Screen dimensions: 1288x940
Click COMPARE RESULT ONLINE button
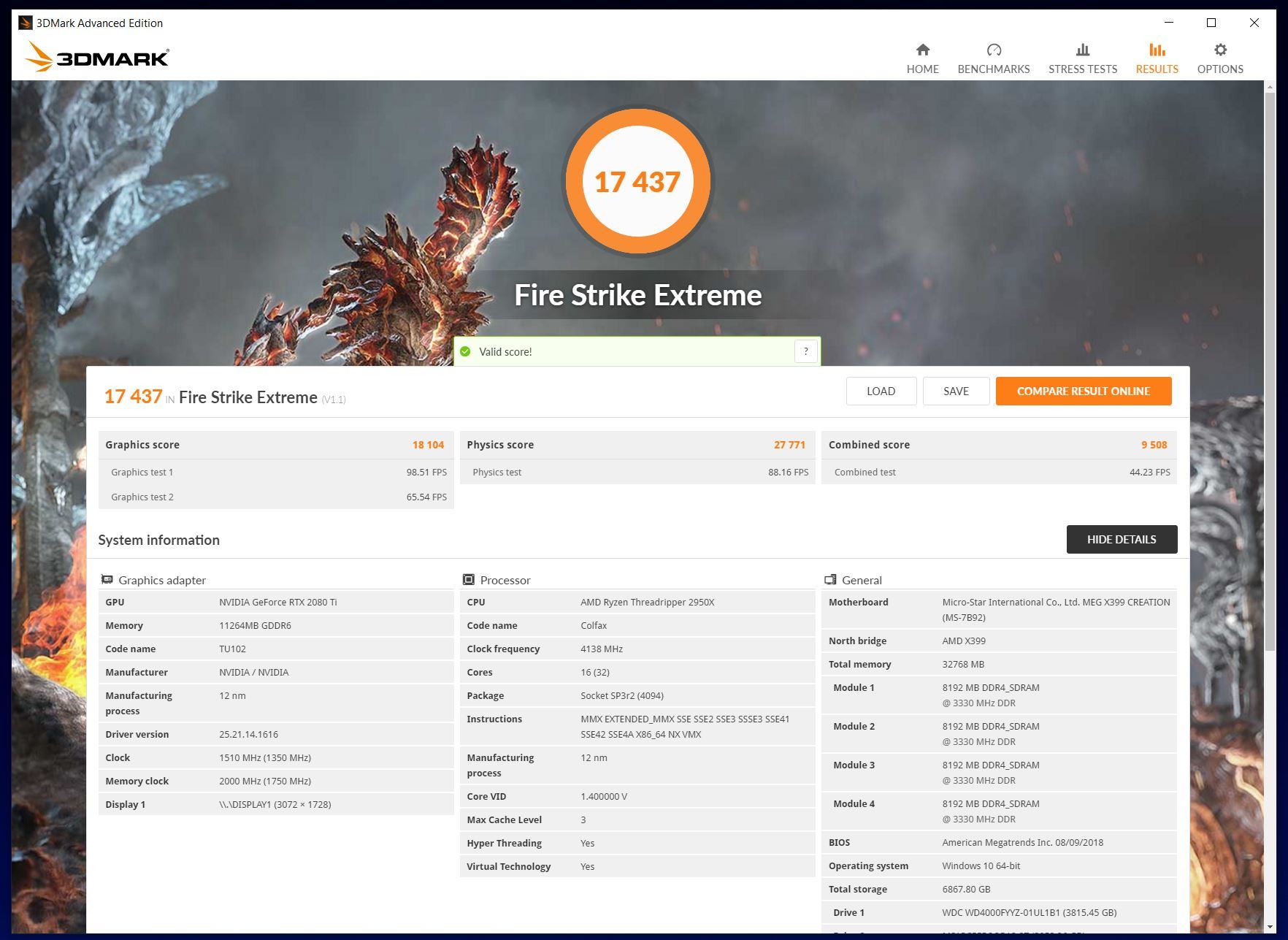1084,391
